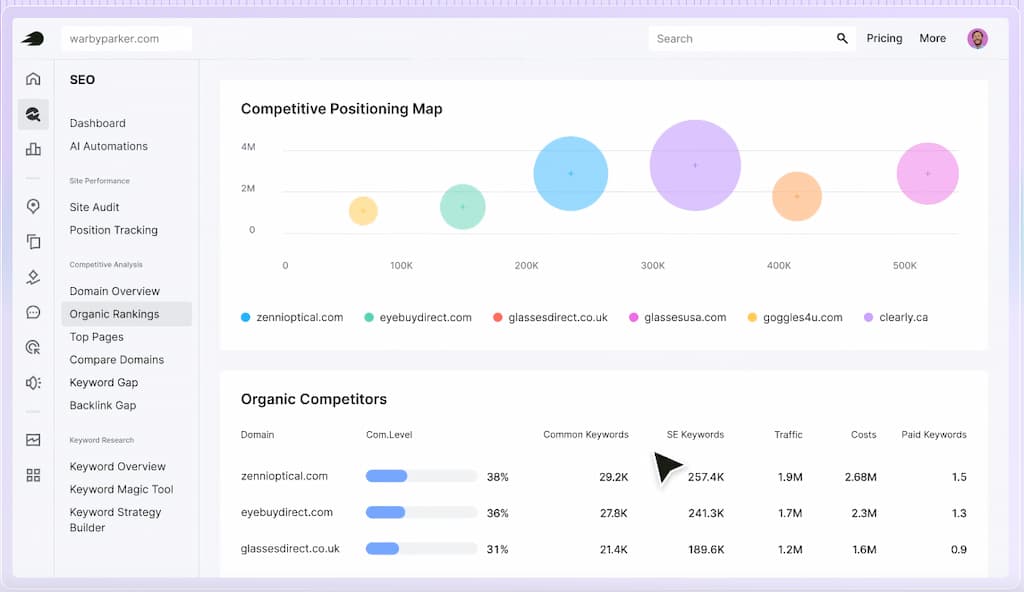Open the apps grid sidebar icon

click(33, 475)
